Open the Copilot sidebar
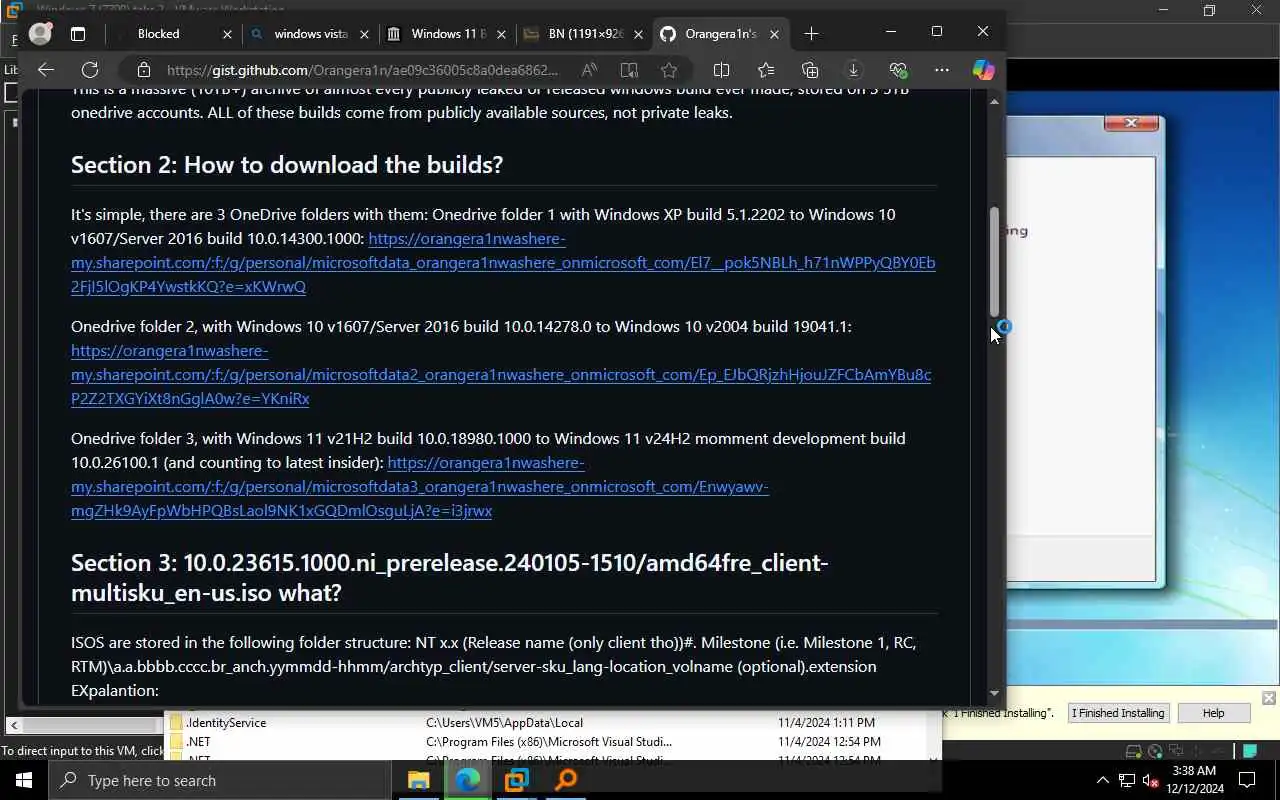 pos(983,70)
